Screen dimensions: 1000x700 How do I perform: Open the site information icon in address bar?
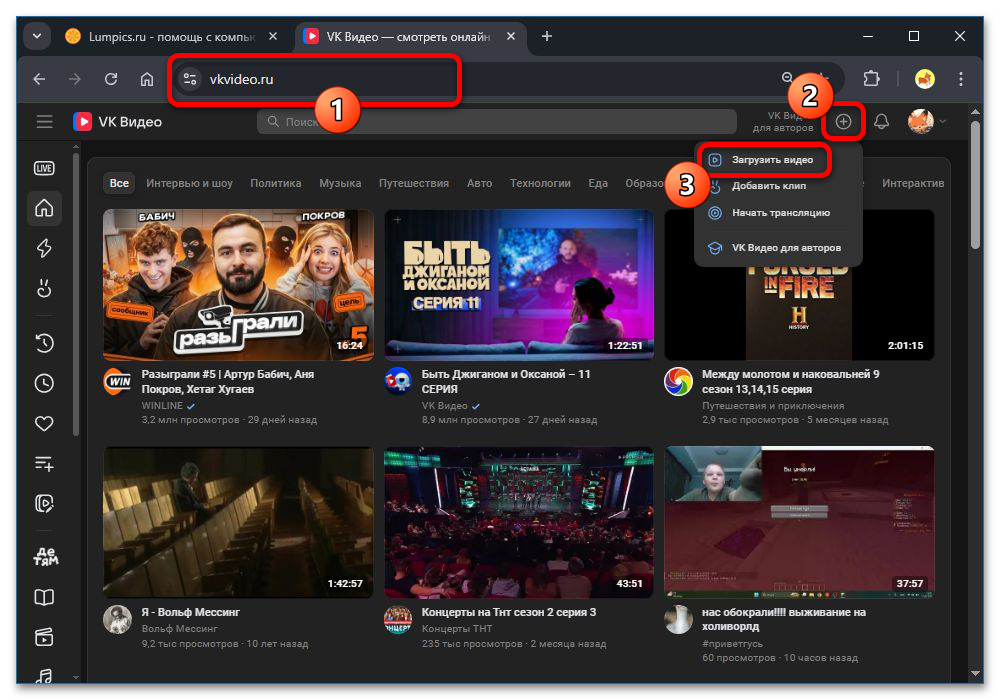(189, 79)
